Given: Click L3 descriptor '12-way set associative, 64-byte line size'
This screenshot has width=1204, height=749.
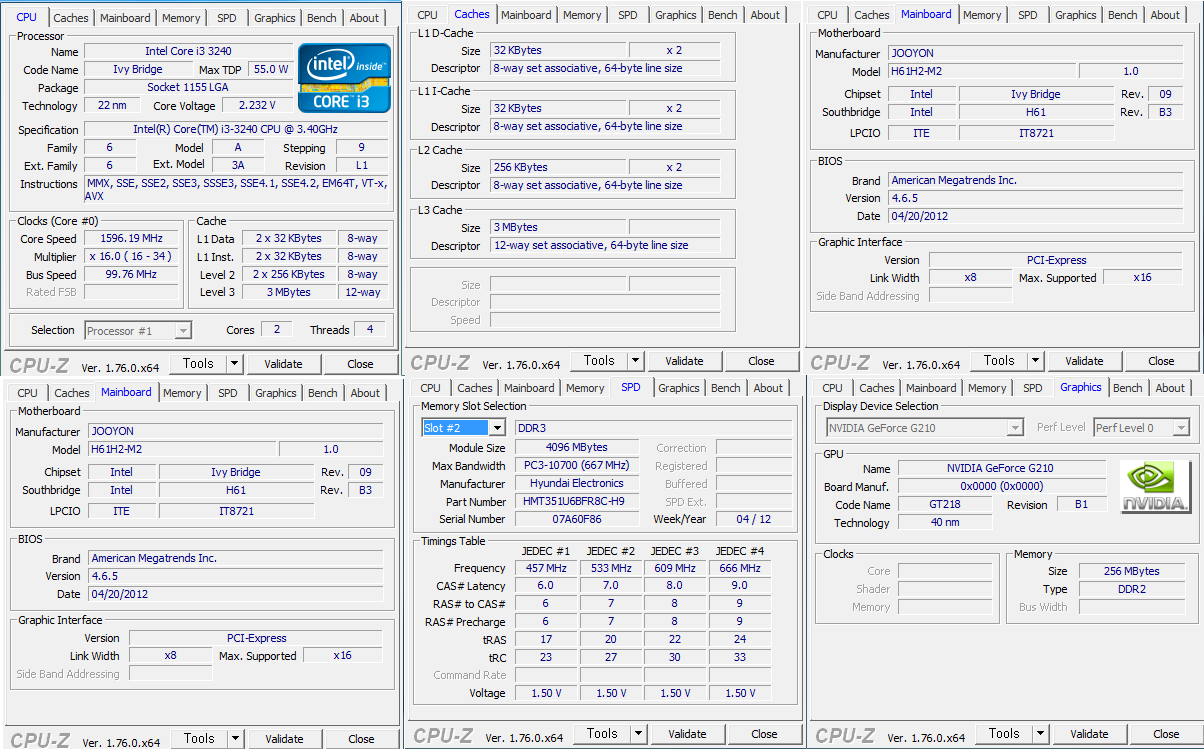Looking at the screenshot, I should (x=605, y=245).
